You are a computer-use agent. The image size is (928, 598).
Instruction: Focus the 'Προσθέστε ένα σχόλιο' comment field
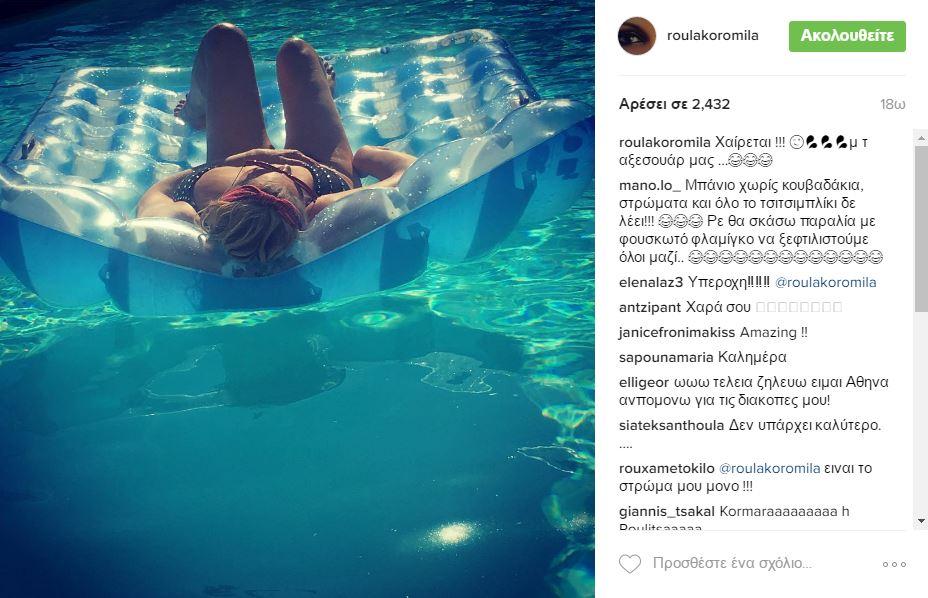732,563
